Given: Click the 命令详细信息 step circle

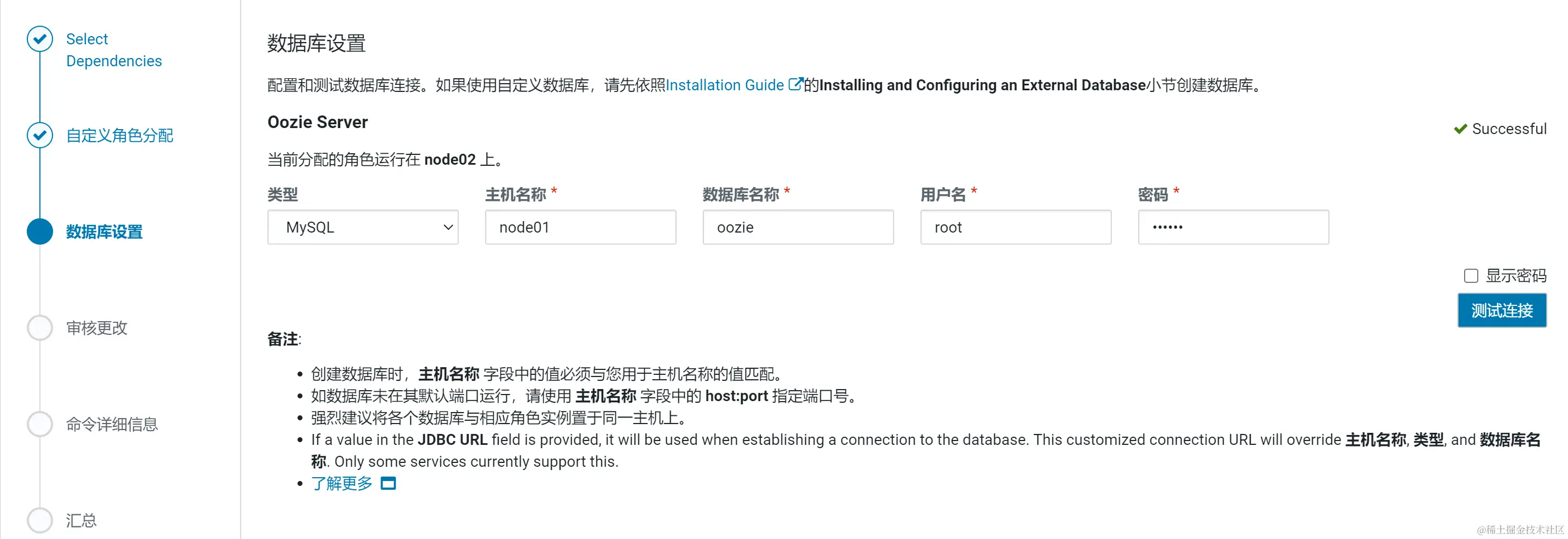Looking at the screenshot, I should [39, 424].
